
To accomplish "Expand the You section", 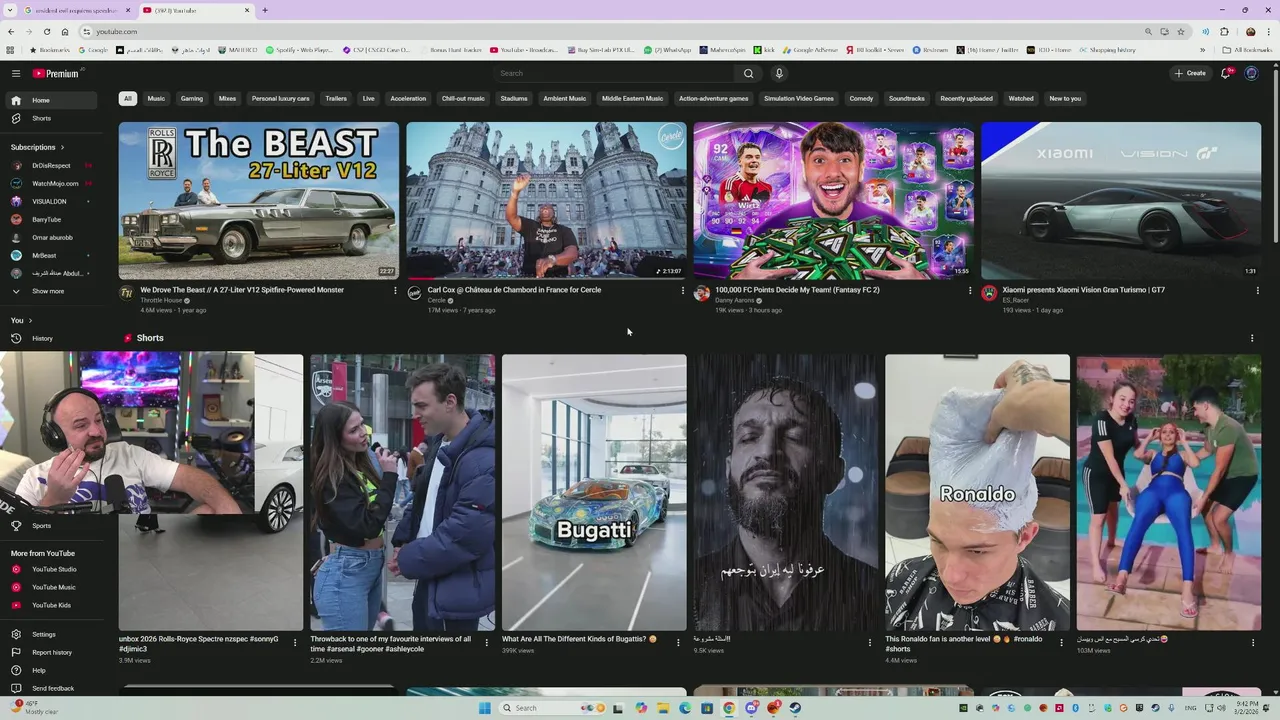I will (x=22, y=320).
